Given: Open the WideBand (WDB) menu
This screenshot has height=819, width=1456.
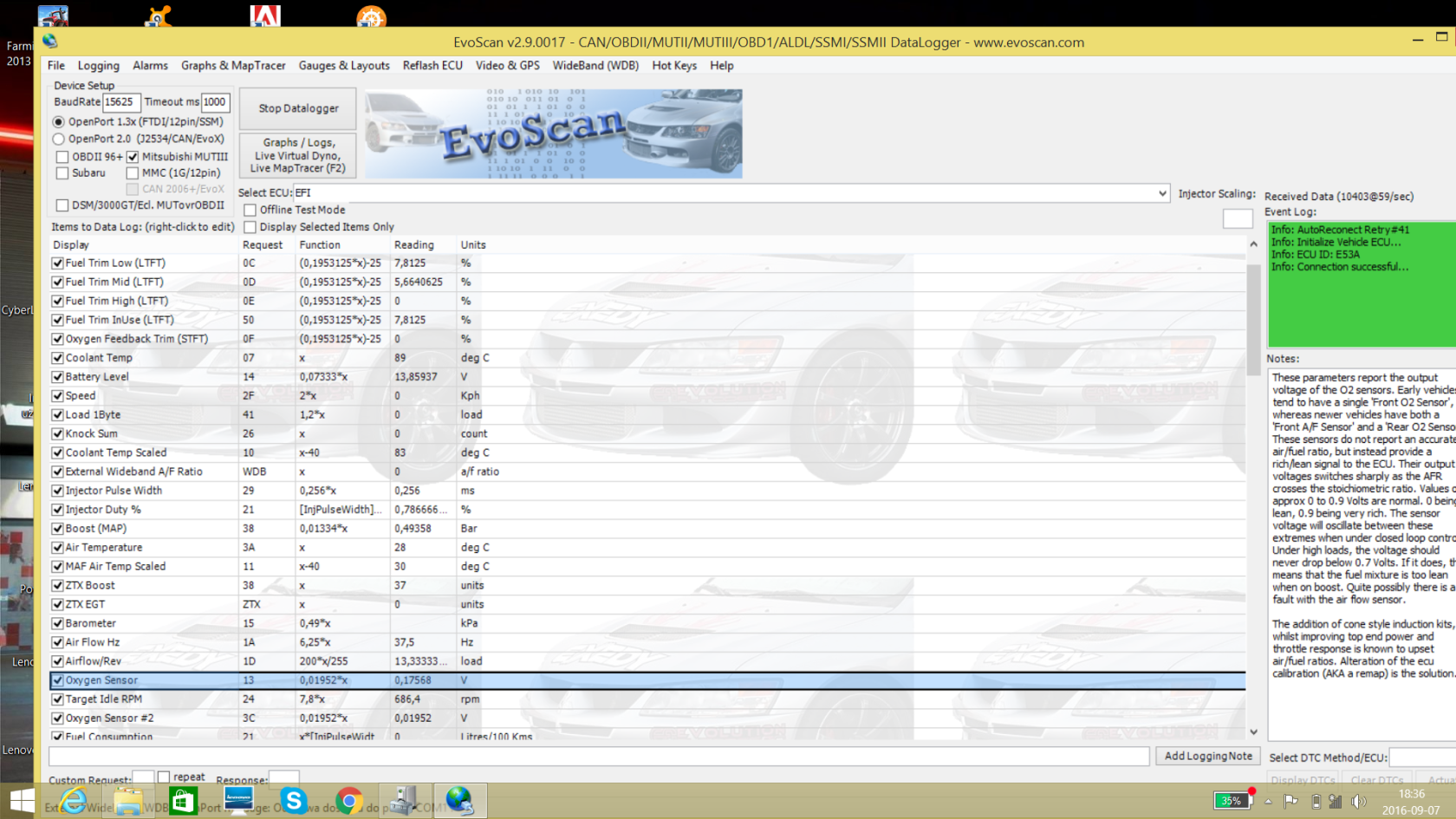Looking at the screenshot, I should 595,66.
